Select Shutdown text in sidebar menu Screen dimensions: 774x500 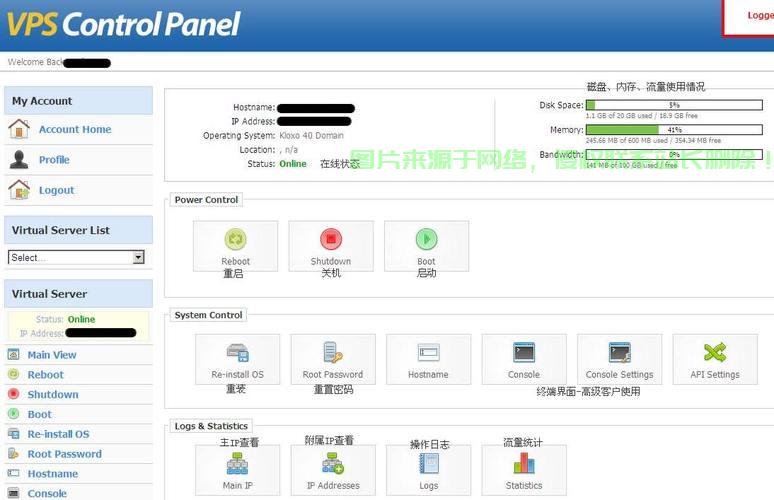53,394
